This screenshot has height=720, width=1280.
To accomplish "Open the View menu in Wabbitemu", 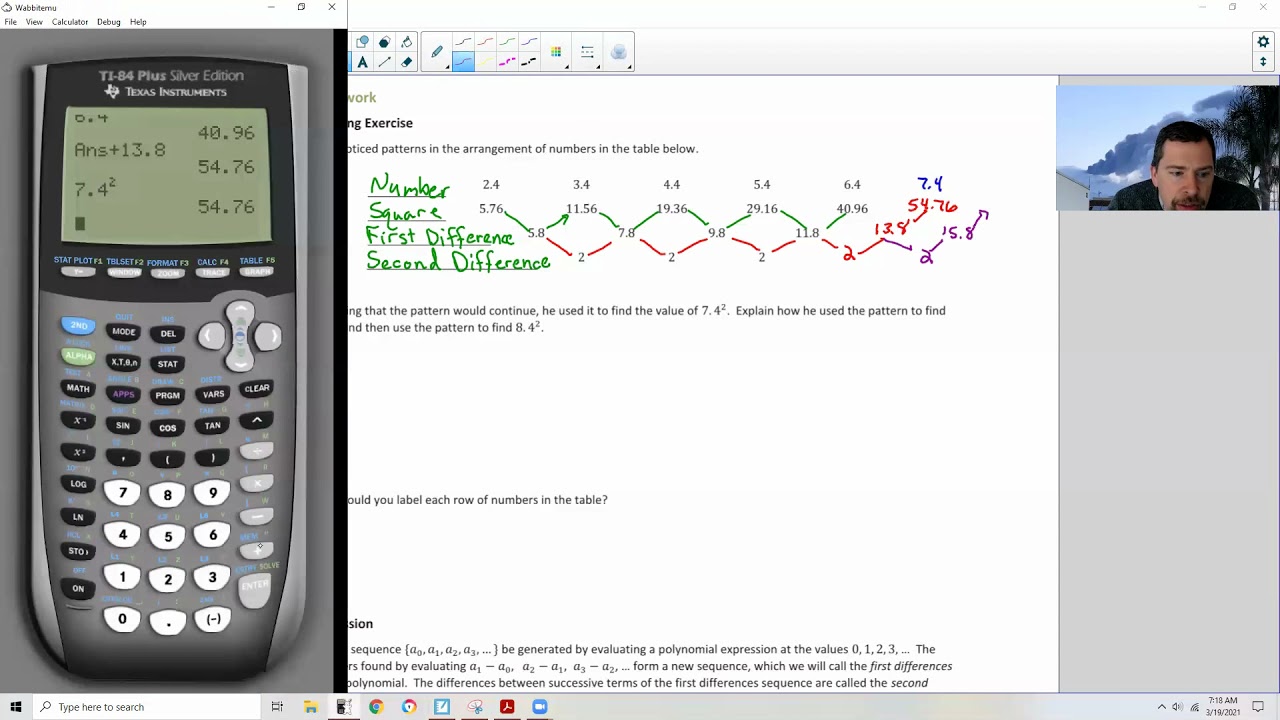I will pyautogui.click(x=34, y=22).
